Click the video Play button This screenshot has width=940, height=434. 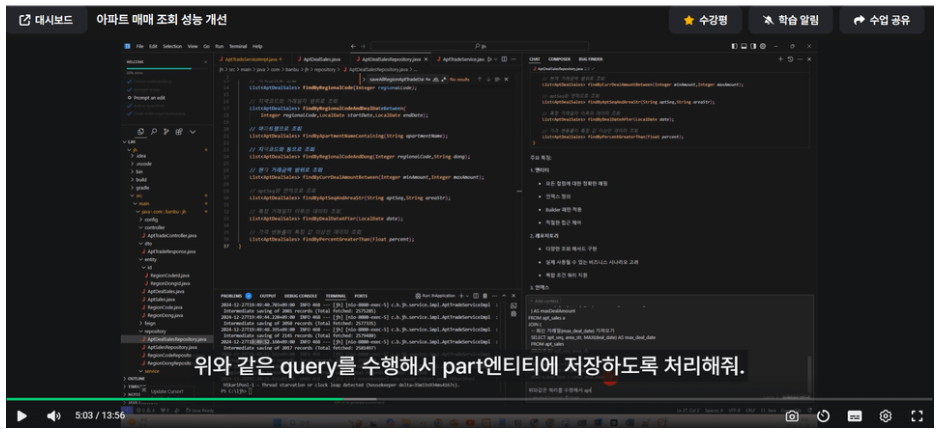point(22,415)
